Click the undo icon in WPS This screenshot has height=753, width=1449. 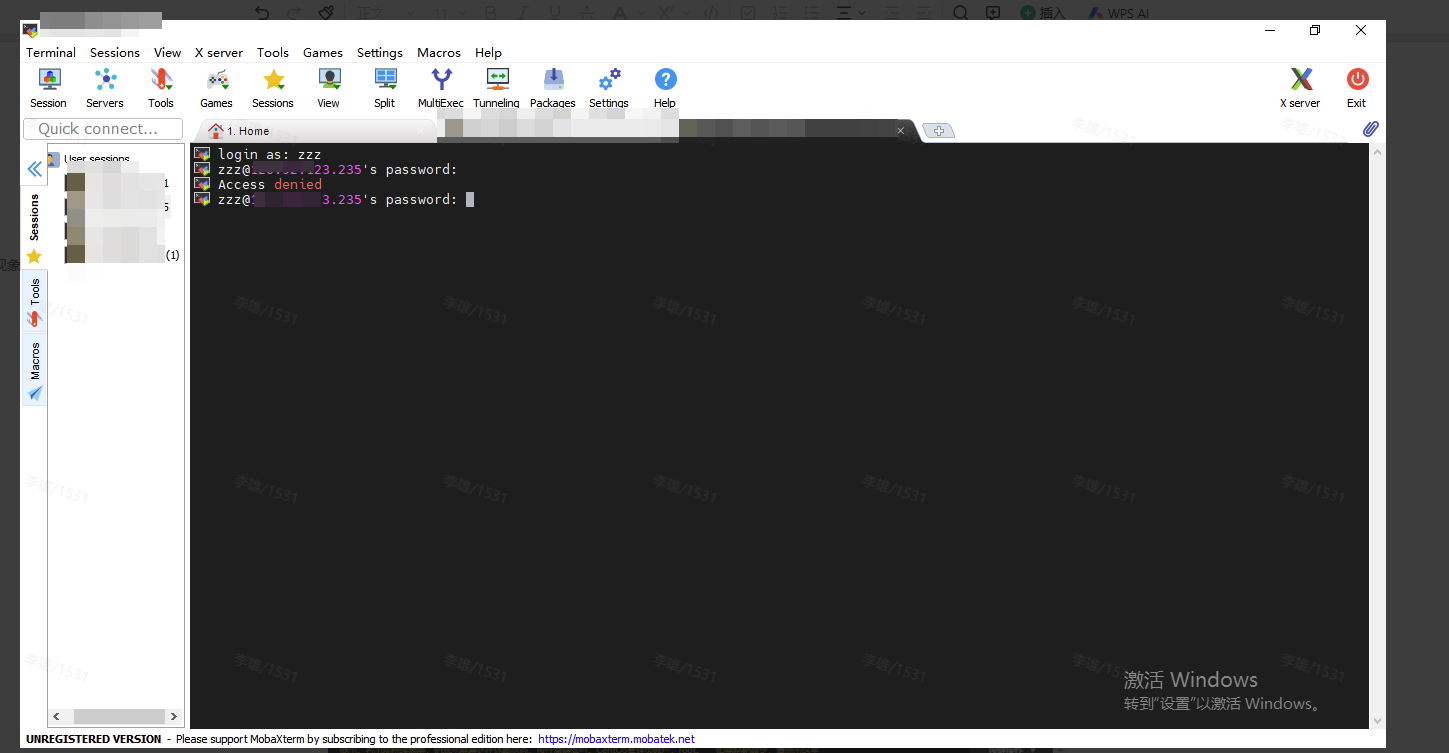tap(262, 12)
